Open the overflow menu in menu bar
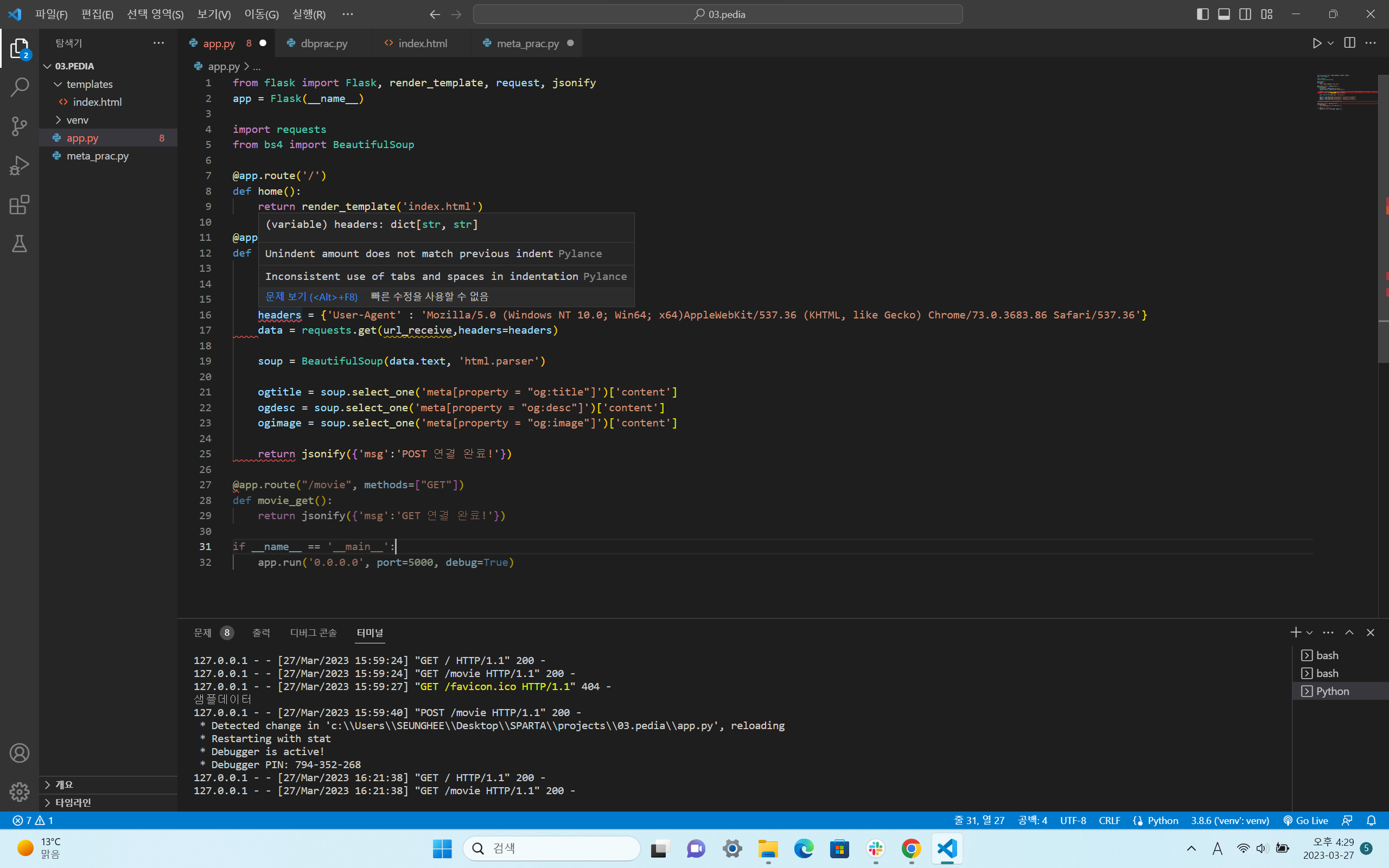Viewport: 1389px width, 868px height. pos(348,14)
